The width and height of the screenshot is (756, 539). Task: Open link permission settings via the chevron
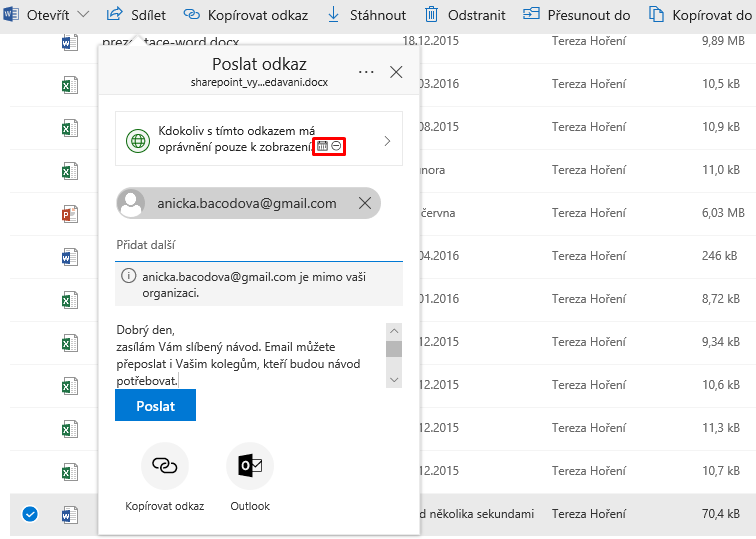(x=387, y=141)
